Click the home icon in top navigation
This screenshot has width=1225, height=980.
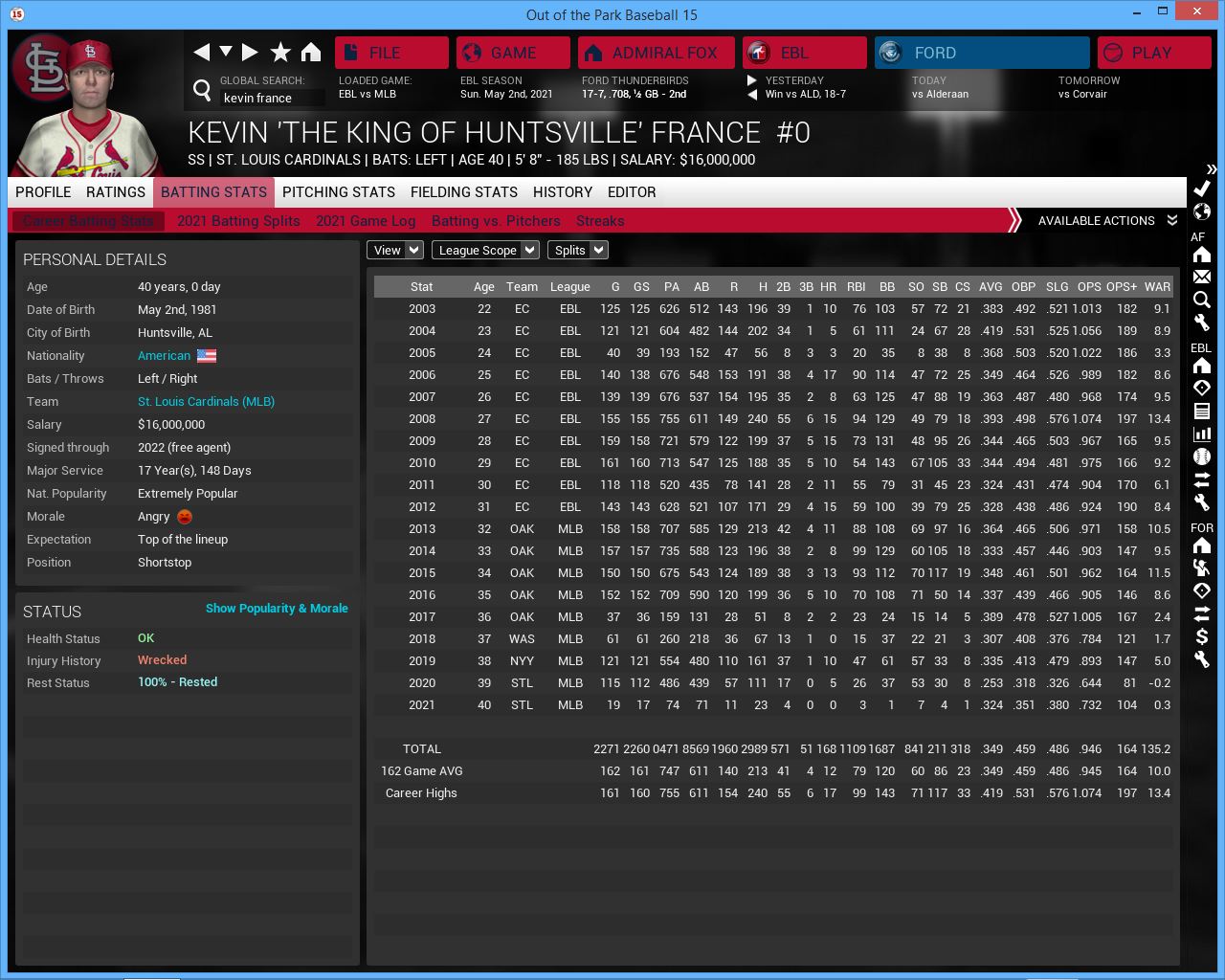pyautogui.click(x=311, y=52)
